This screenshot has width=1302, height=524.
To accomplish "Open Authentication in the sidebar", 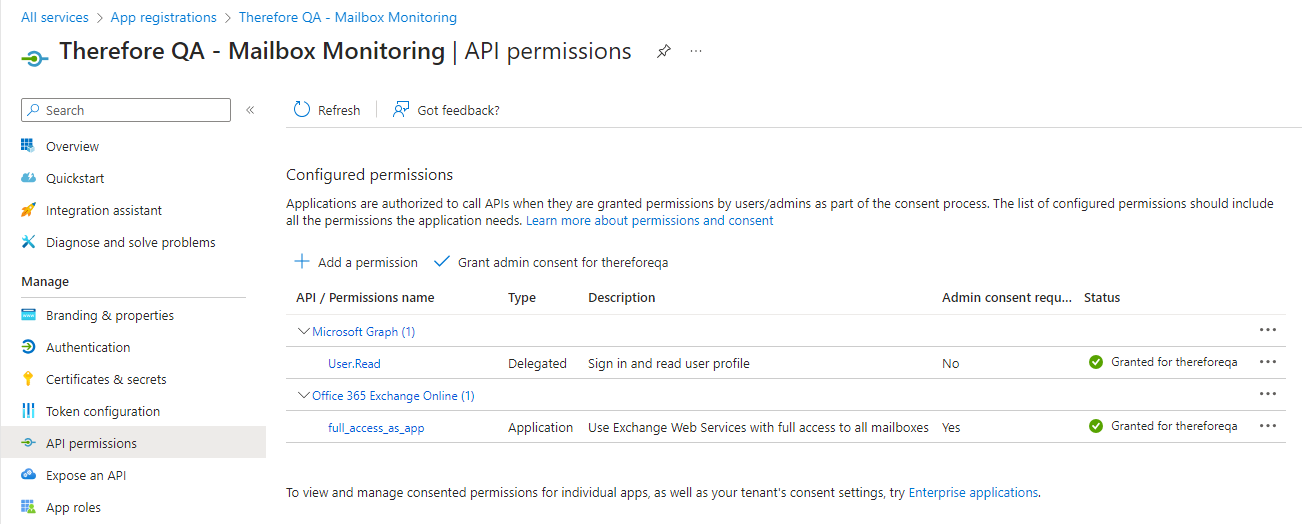I will click(88, 347).
